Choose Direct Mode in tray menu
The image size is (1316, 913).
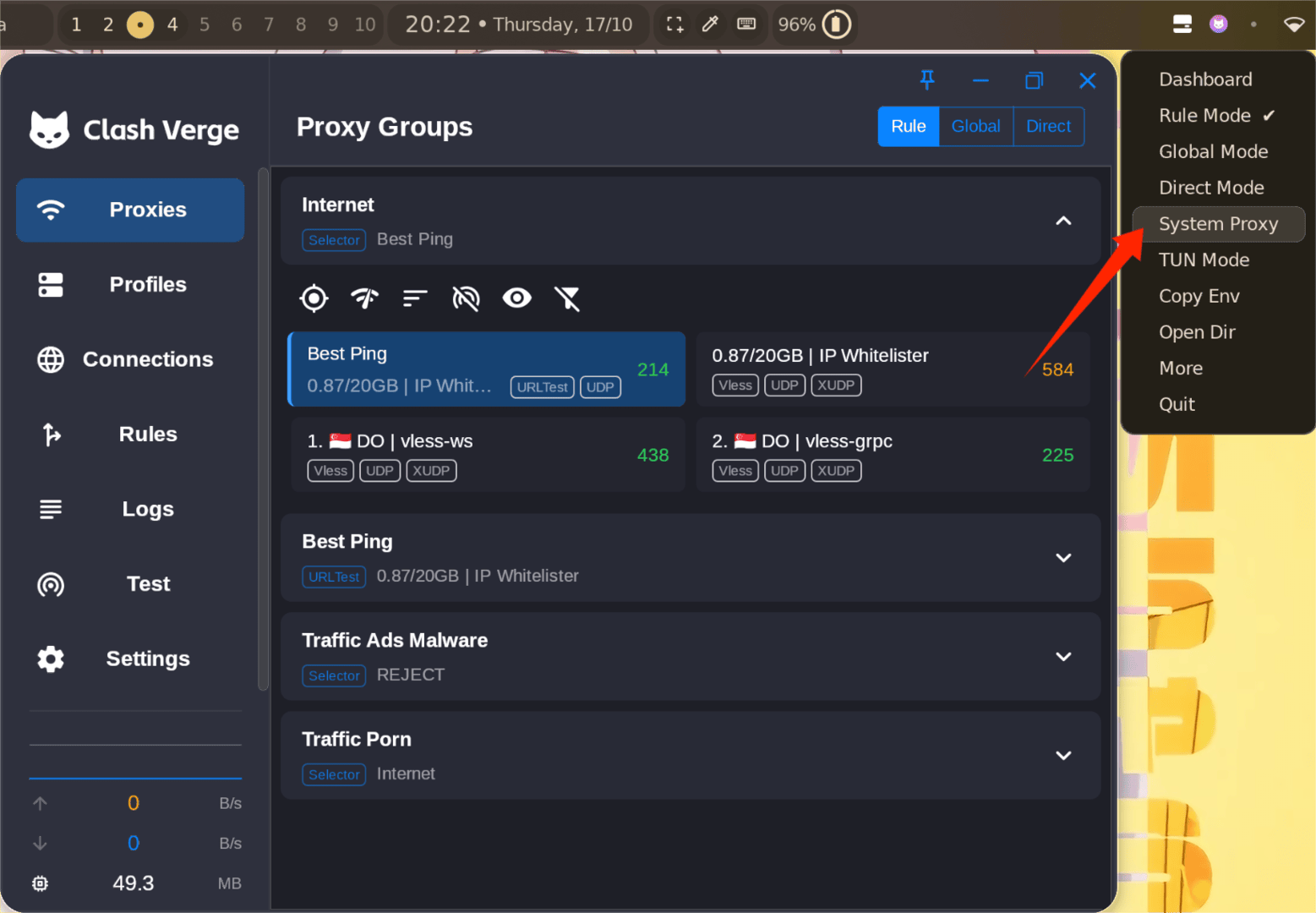tap(1218, 188)
